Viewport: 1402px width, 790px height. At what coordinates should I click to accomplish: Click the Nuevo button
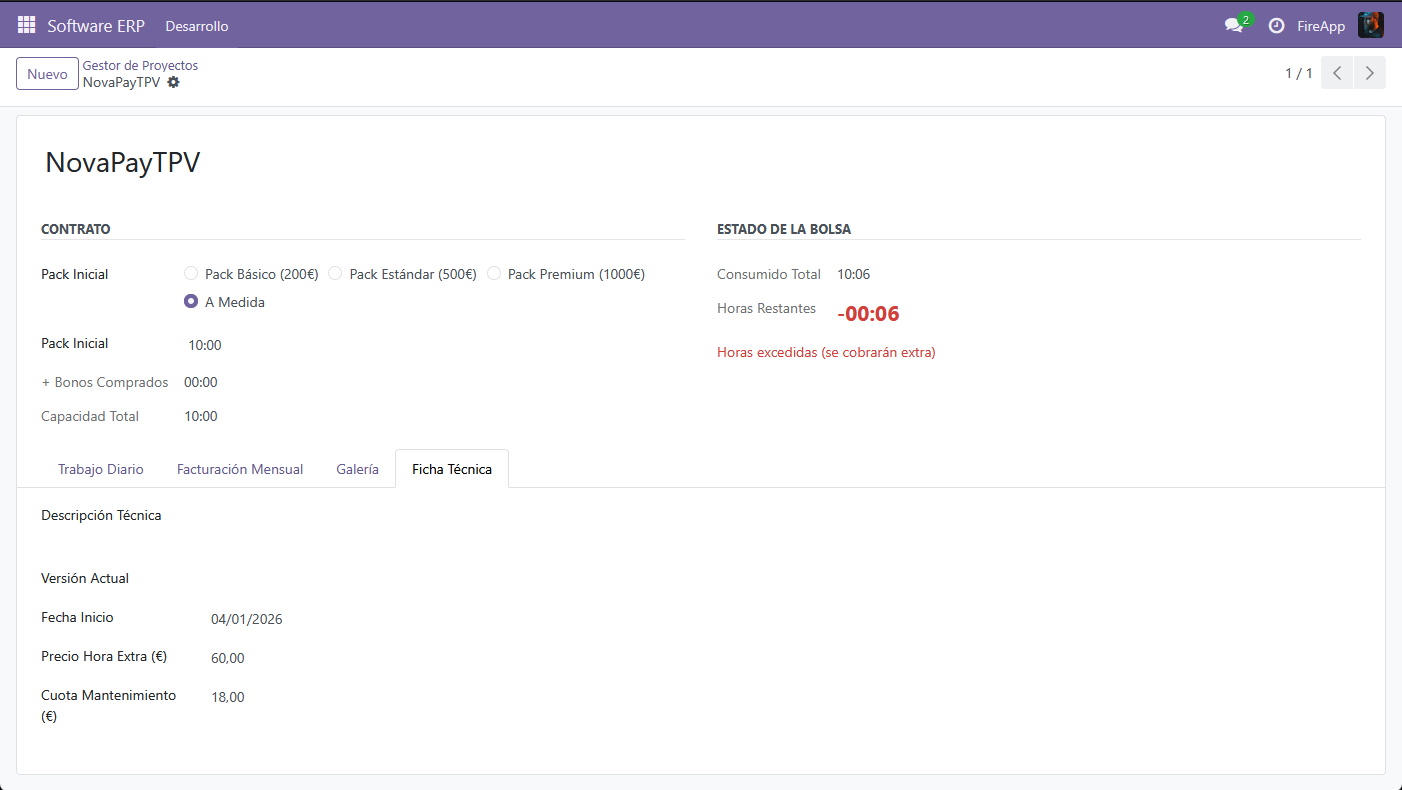(x=47, y=74)
